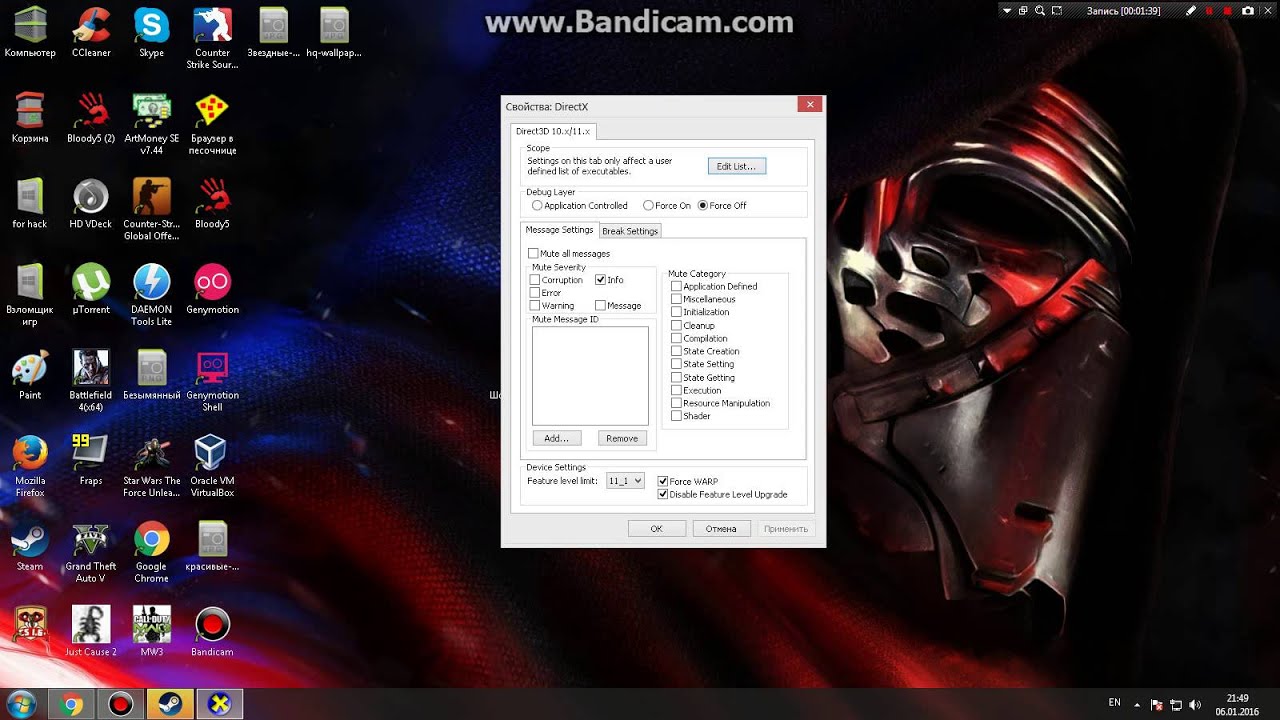Click the Bandicam recorder camera screenshot icon
This screenshot has width=1280, height=720.
(x=1247, y=11)
